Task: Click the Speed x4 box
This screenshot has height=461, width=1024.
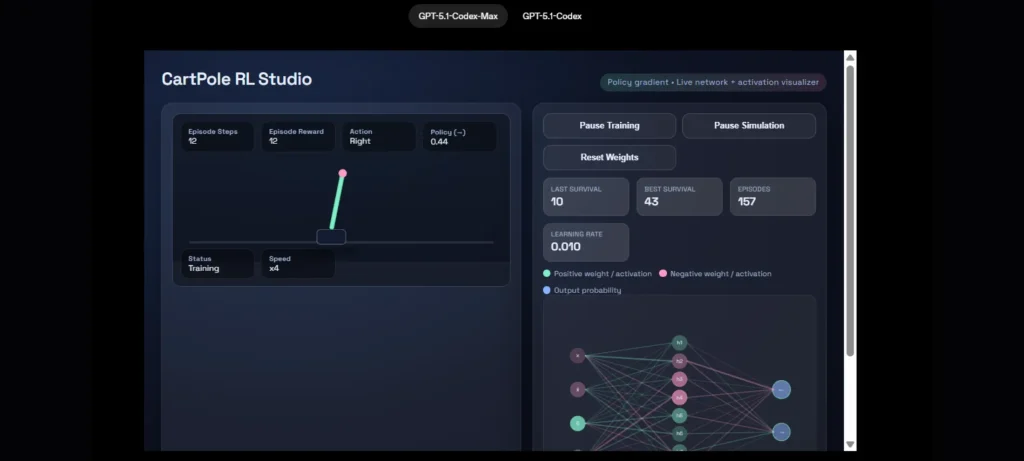Action: [x=298, y=264]
